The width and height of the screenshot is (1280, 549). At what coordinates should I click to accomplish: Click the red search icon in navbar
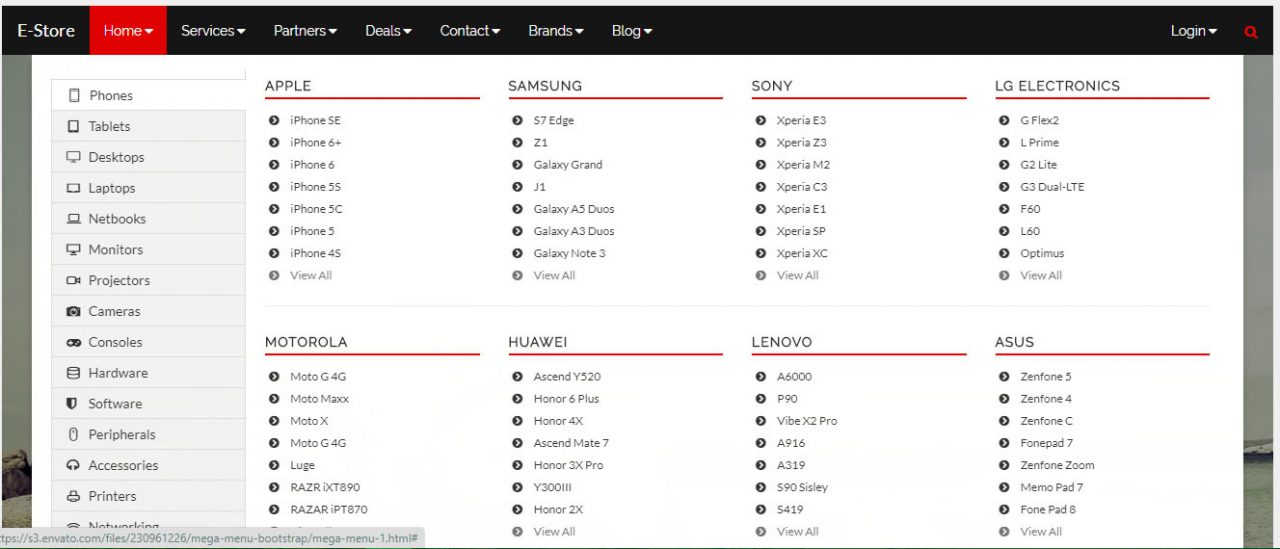tap(1250, 32)
